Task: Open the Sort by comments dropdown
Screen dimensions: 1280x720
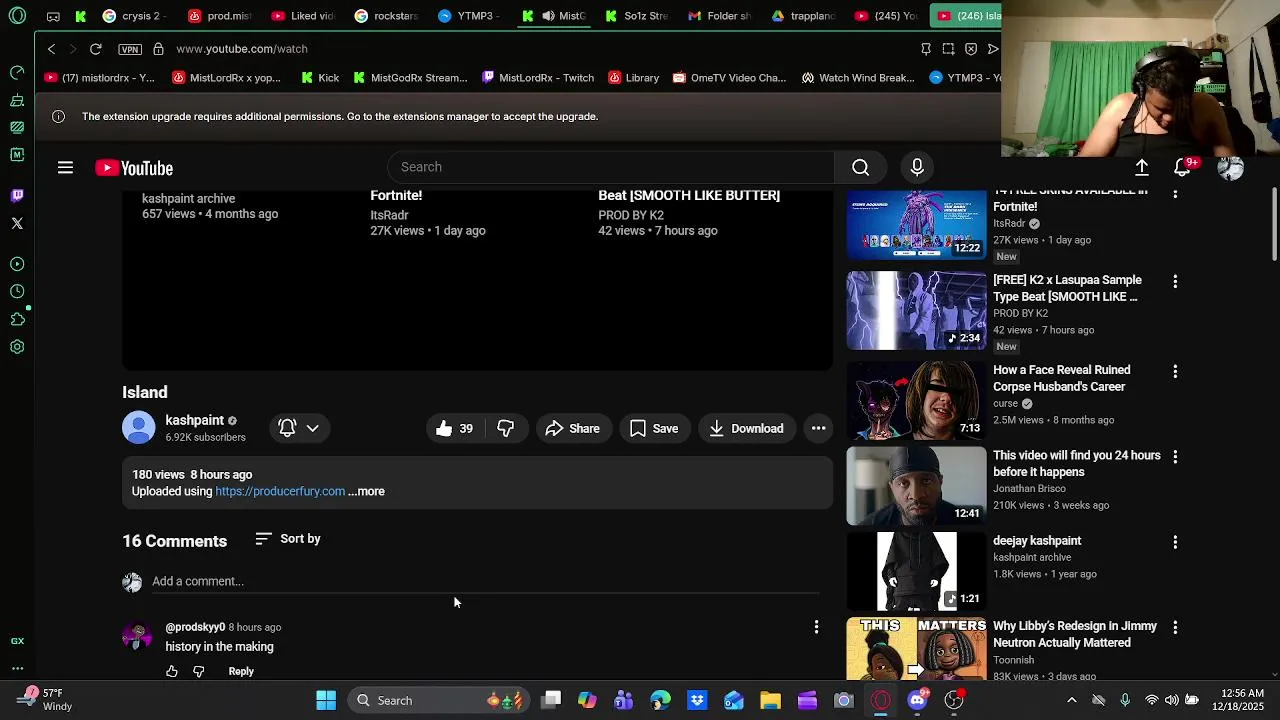Action: point(287,539)
